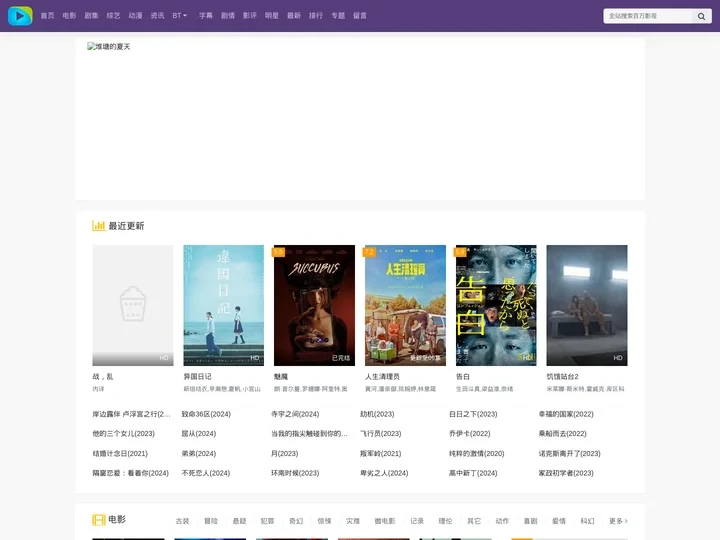Viewport: 720px width, 540px height.
Task: Open 高中新丁(2024) link
Action: [473, 473]
